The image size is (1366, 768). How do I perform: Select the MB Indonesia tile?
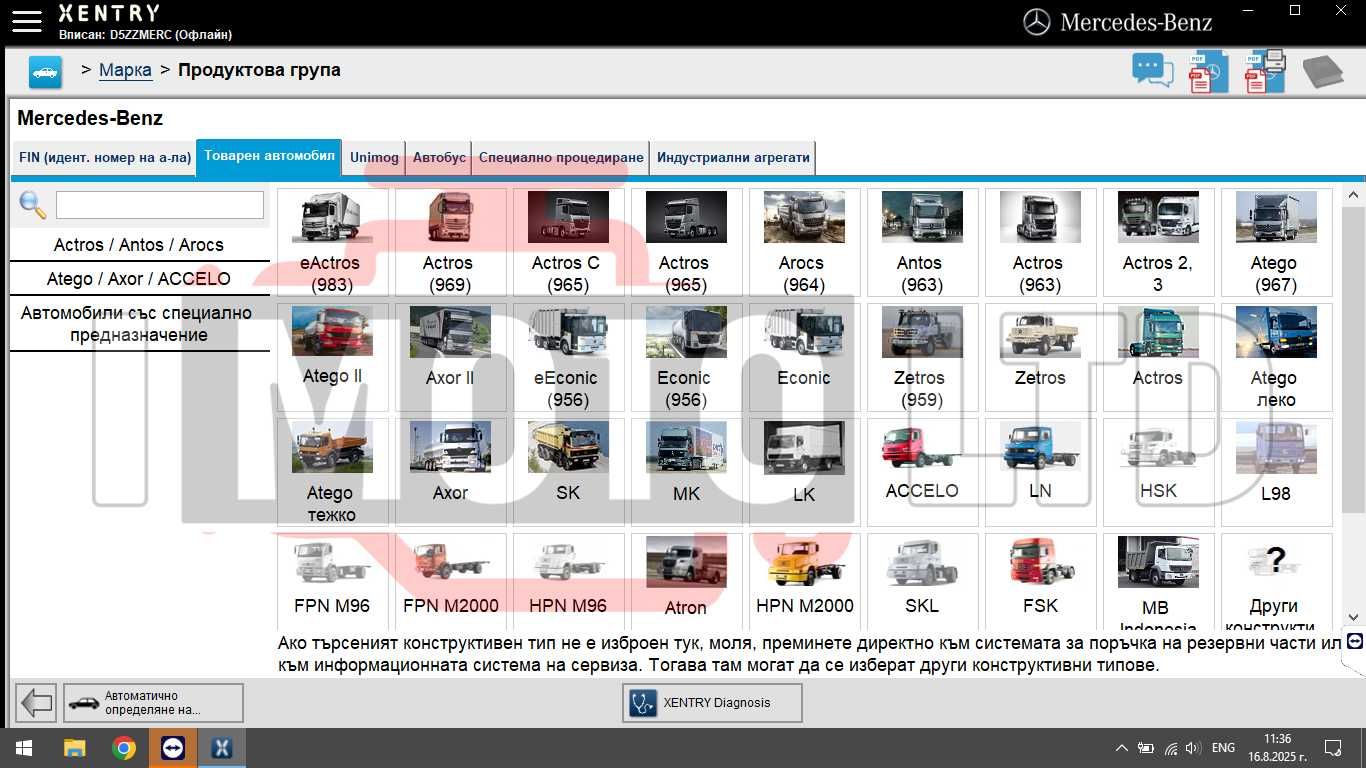(x=1158, y=581)
